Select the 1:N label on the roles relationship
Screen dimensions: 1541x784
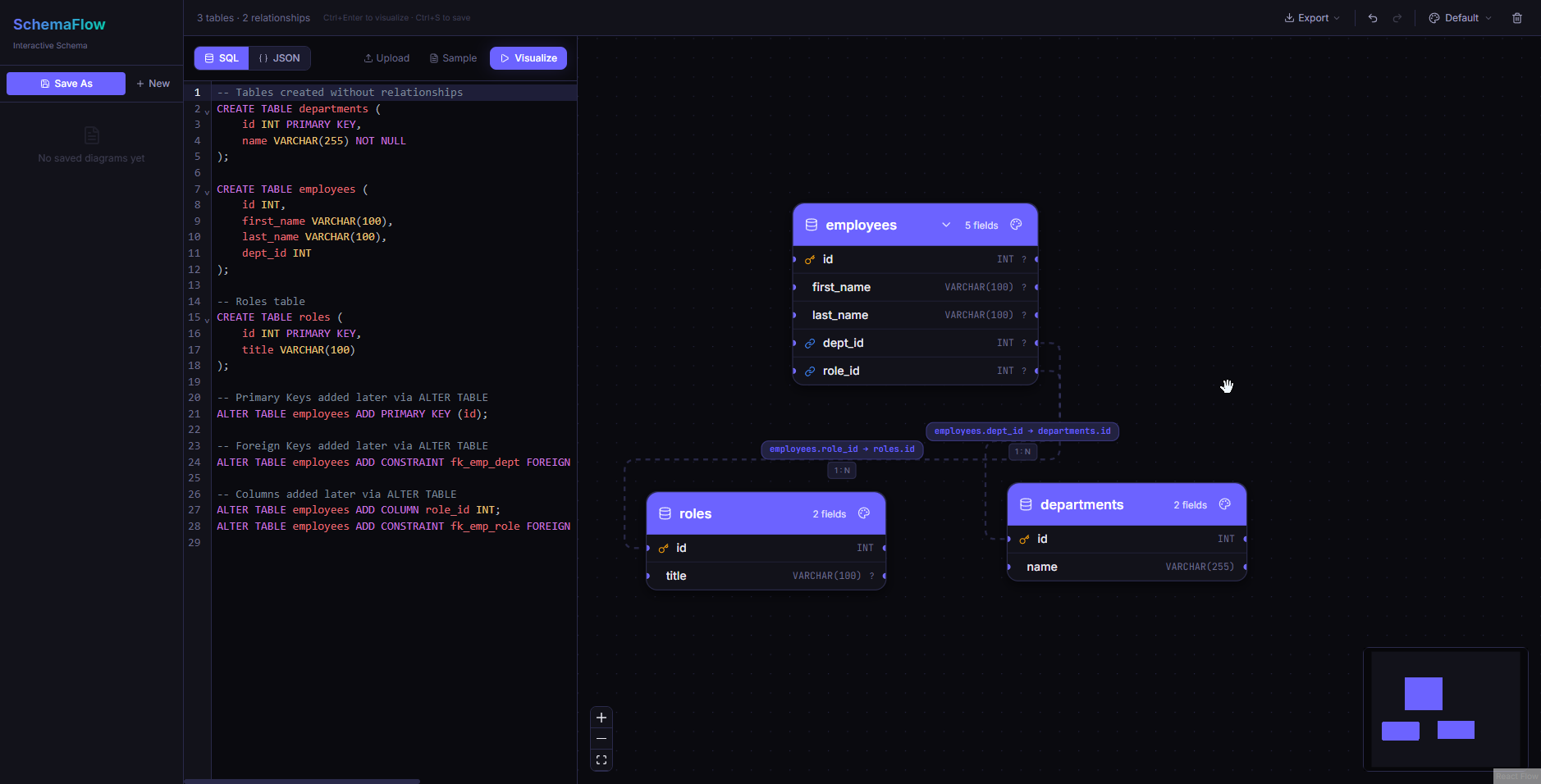coord(841,470)
